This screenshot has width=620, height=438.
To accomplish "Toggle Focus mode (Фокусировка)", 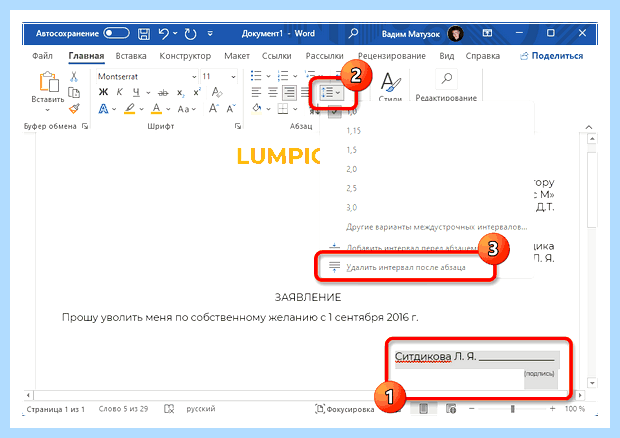I will point(344,409).
